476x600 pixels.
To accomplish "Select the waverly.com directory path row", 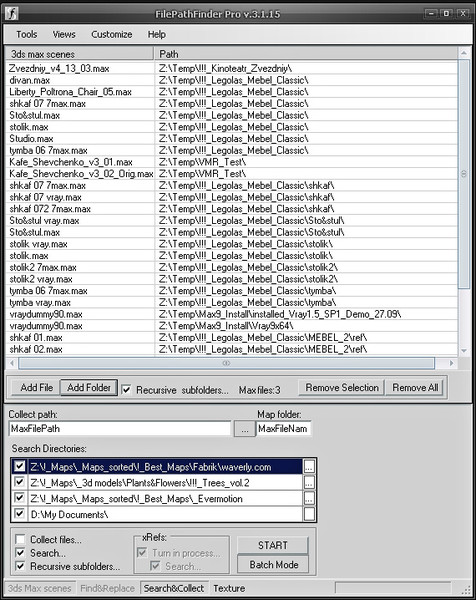I will point(165,467).
